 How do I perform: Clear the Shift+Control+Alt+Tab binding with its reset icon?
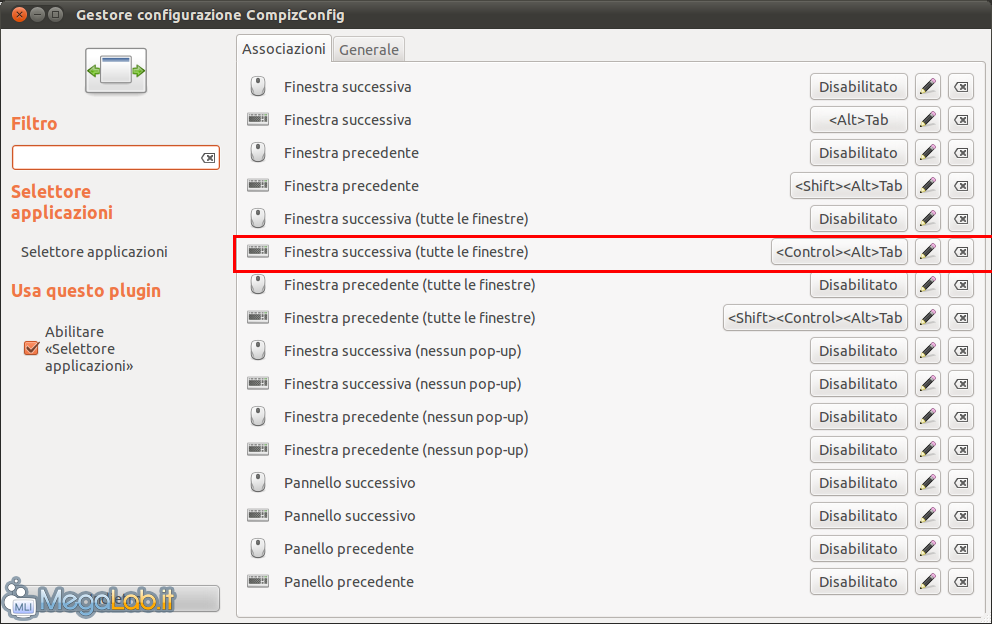pos(961,318)
